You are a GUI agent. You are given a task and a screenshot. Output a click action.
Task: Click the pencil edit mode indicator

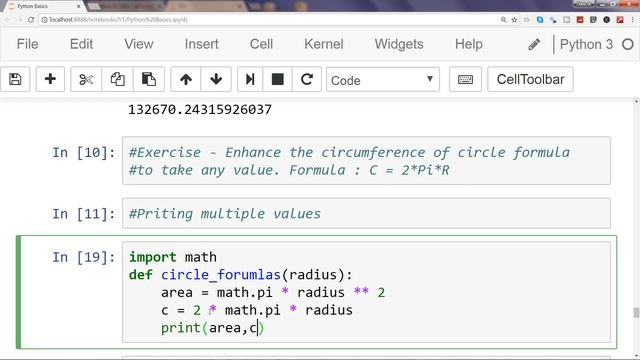534,44
